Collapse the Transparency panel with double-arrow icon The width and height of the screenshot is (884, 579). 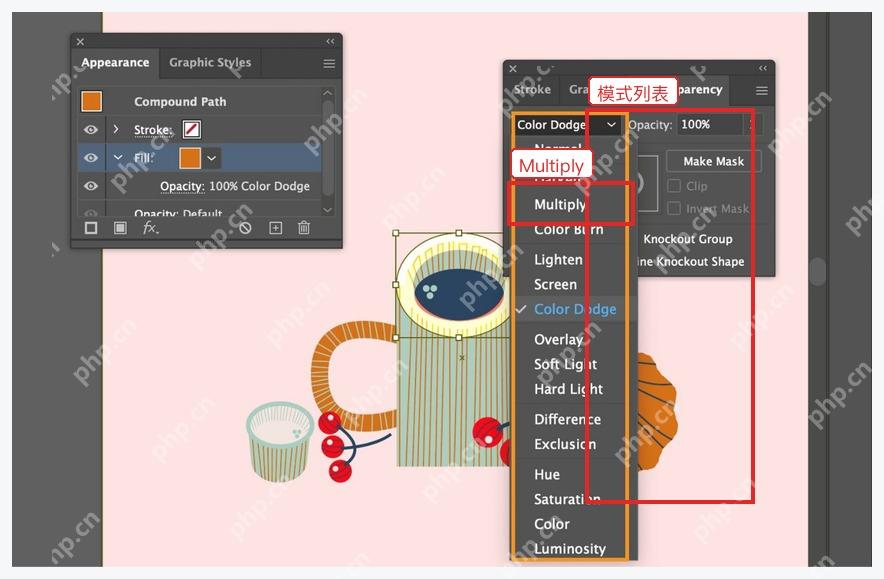[763, 68]
